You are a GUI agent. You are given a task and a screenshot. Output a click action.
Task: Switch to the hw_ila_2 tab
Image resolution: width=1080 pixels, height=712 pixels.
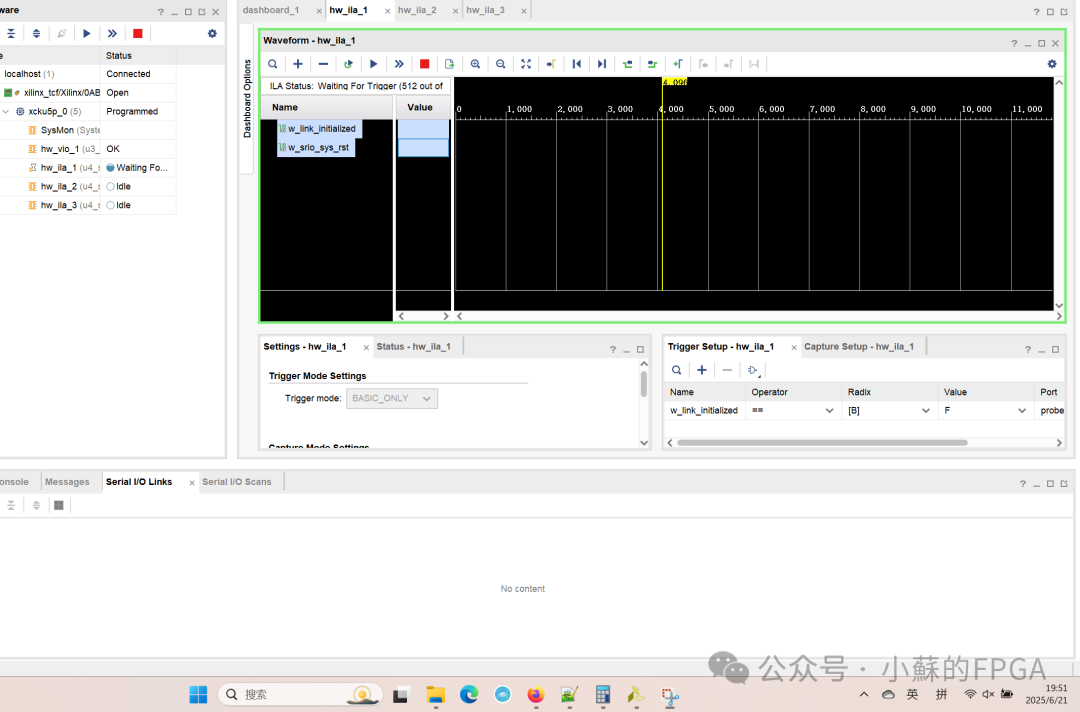pyautogui.click(x=420, y=10)
